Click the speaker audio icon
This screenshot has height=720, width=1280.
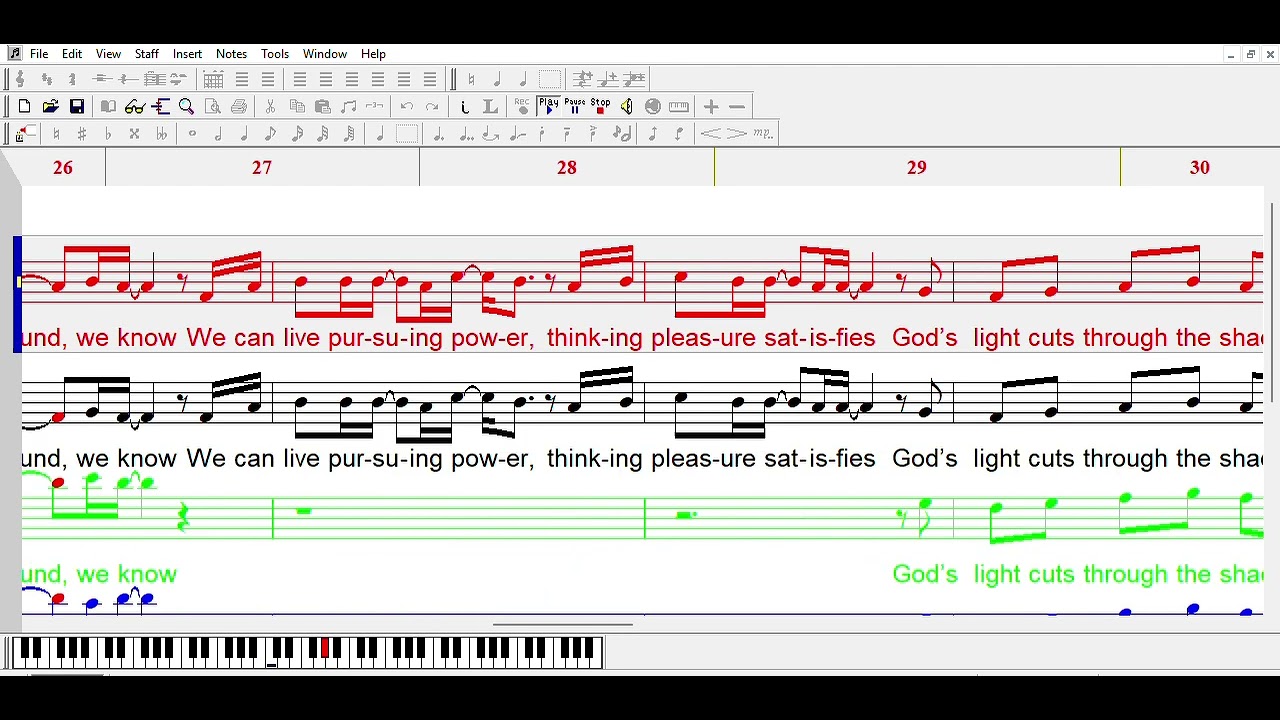pos(626,106)
